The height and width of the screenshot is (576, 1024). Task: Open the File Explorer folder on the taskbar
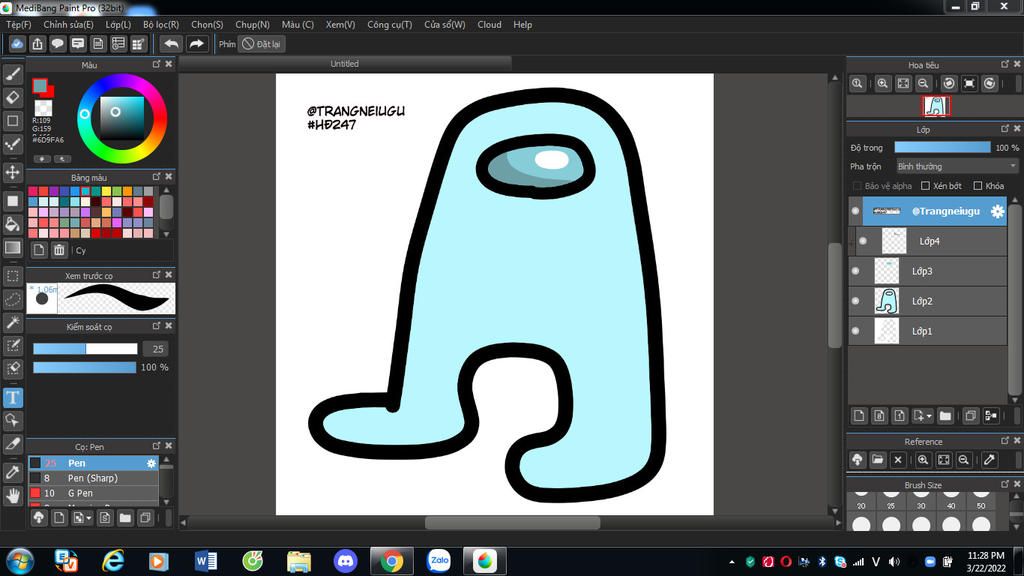tap(298, 561)
